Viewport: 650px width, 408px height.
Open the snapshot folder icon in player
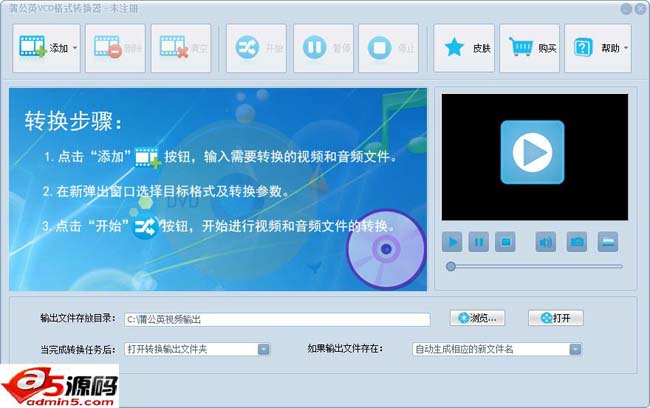click(608, 242)
